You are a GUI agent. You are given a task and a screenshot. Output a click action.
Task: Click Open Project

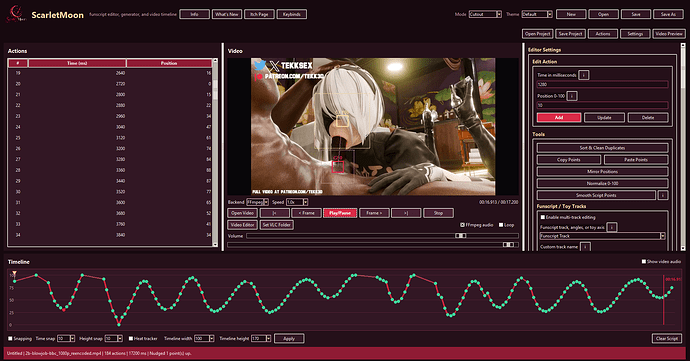537,33
